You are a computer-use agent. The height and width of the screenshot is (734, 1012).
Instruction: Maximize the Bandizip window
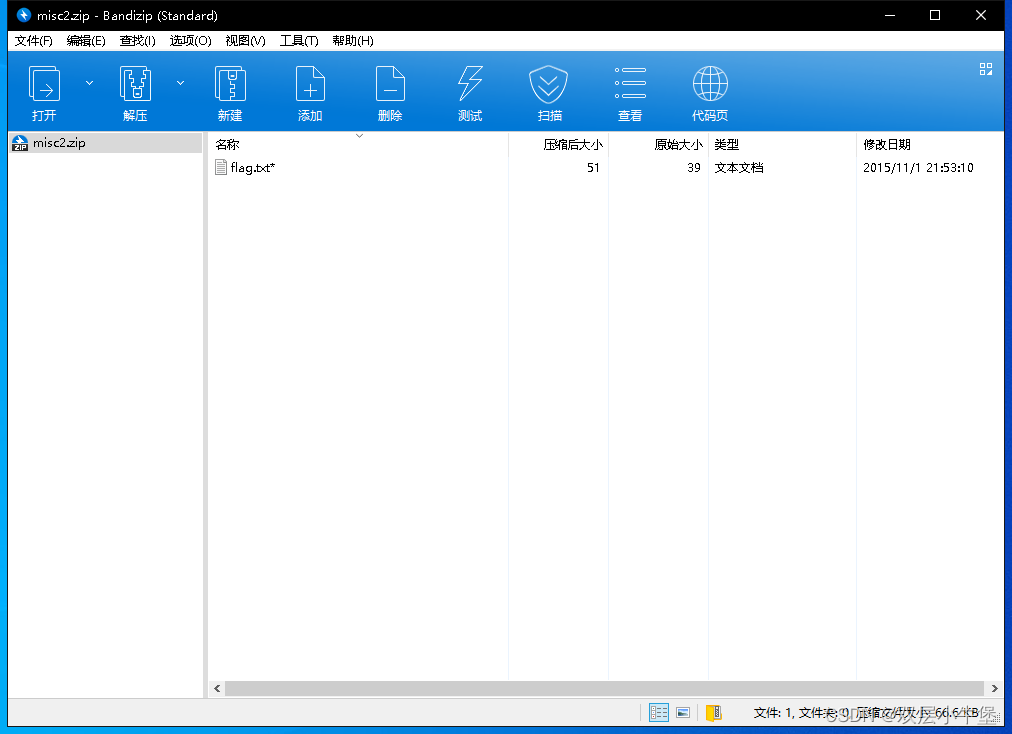[x=935, y=15]
